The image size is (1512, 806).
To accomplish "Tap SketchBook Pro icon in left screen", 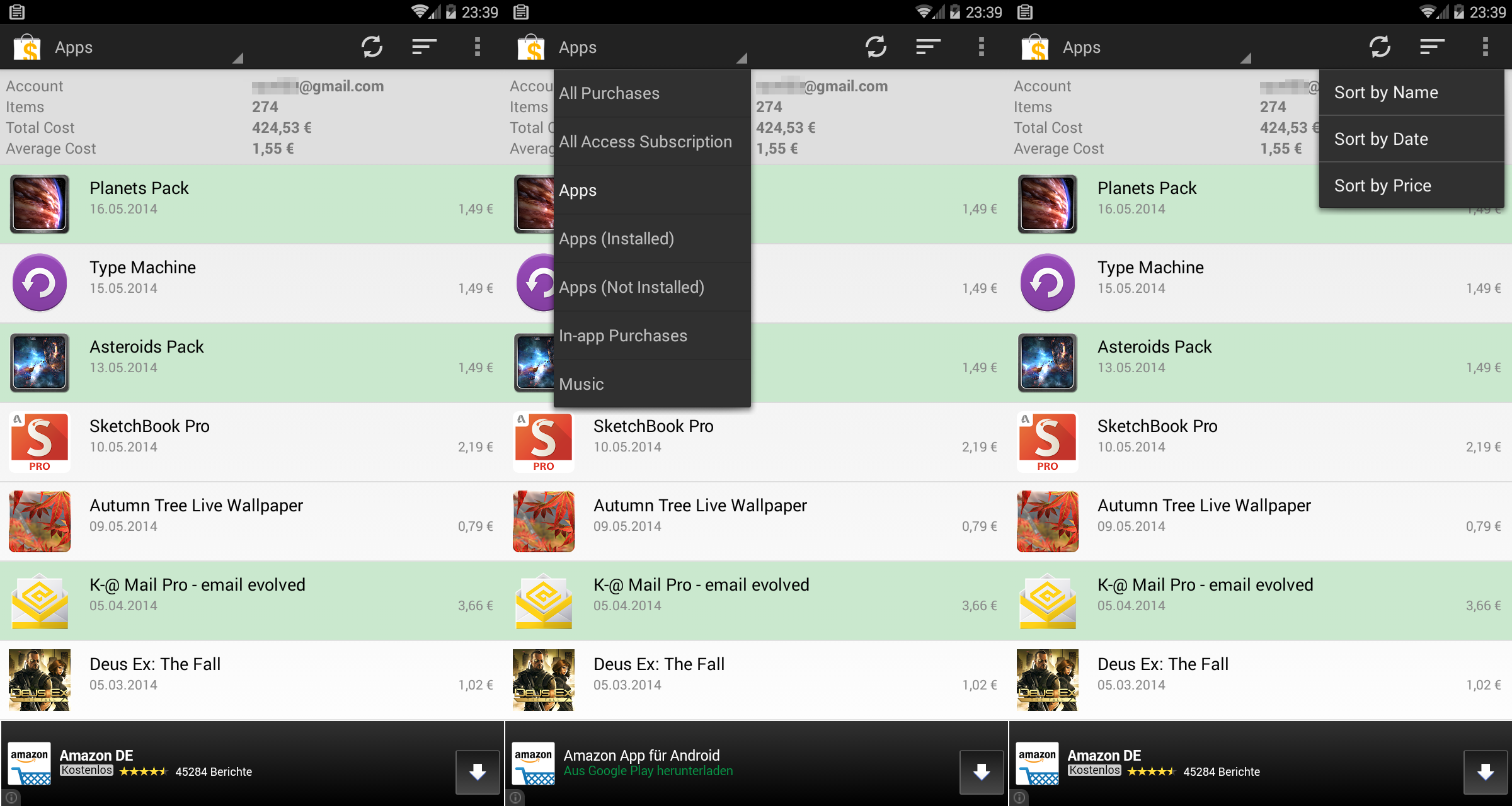I will (40, 442).
